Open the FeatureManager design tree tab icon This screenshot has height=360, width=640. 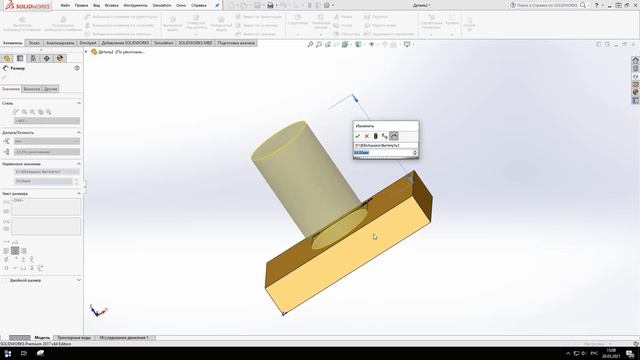[7, 58]
